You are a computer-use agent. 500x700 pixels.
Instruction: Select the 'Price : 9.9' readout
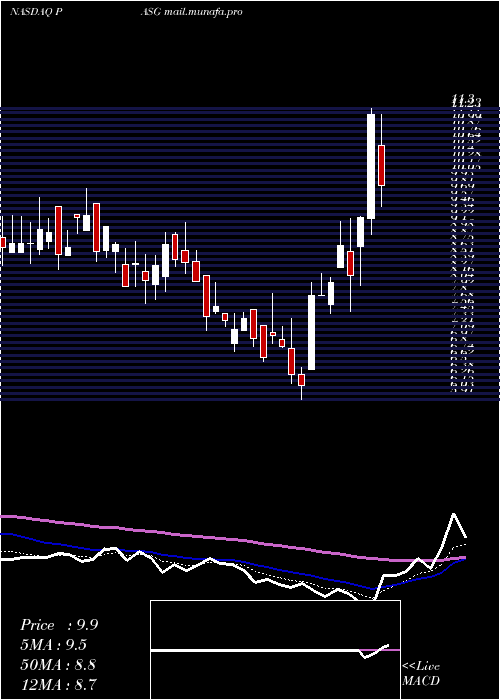tap(59, 625)
